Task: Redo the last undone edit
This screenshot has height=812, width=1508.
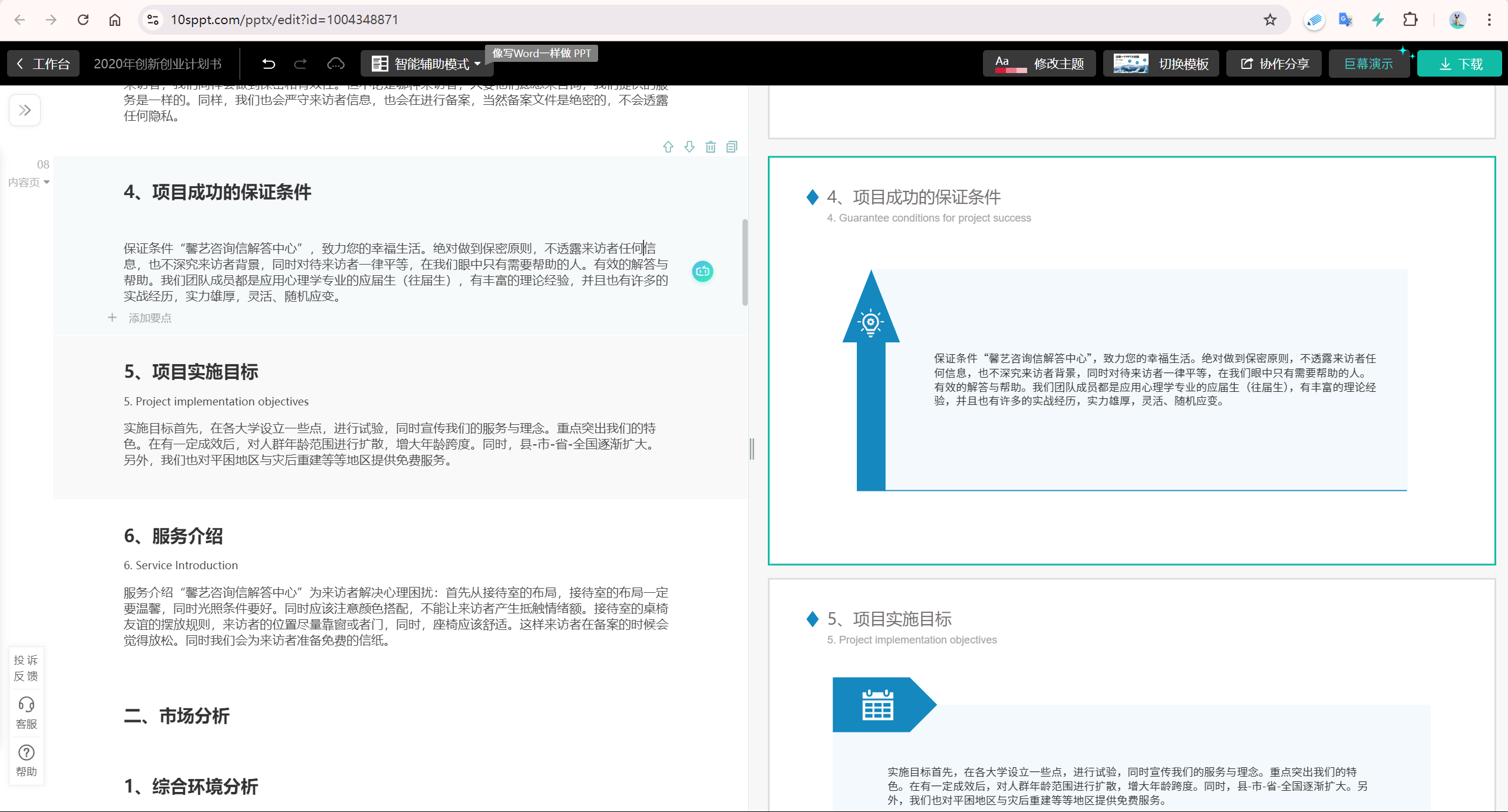Action: pos(301,64)
